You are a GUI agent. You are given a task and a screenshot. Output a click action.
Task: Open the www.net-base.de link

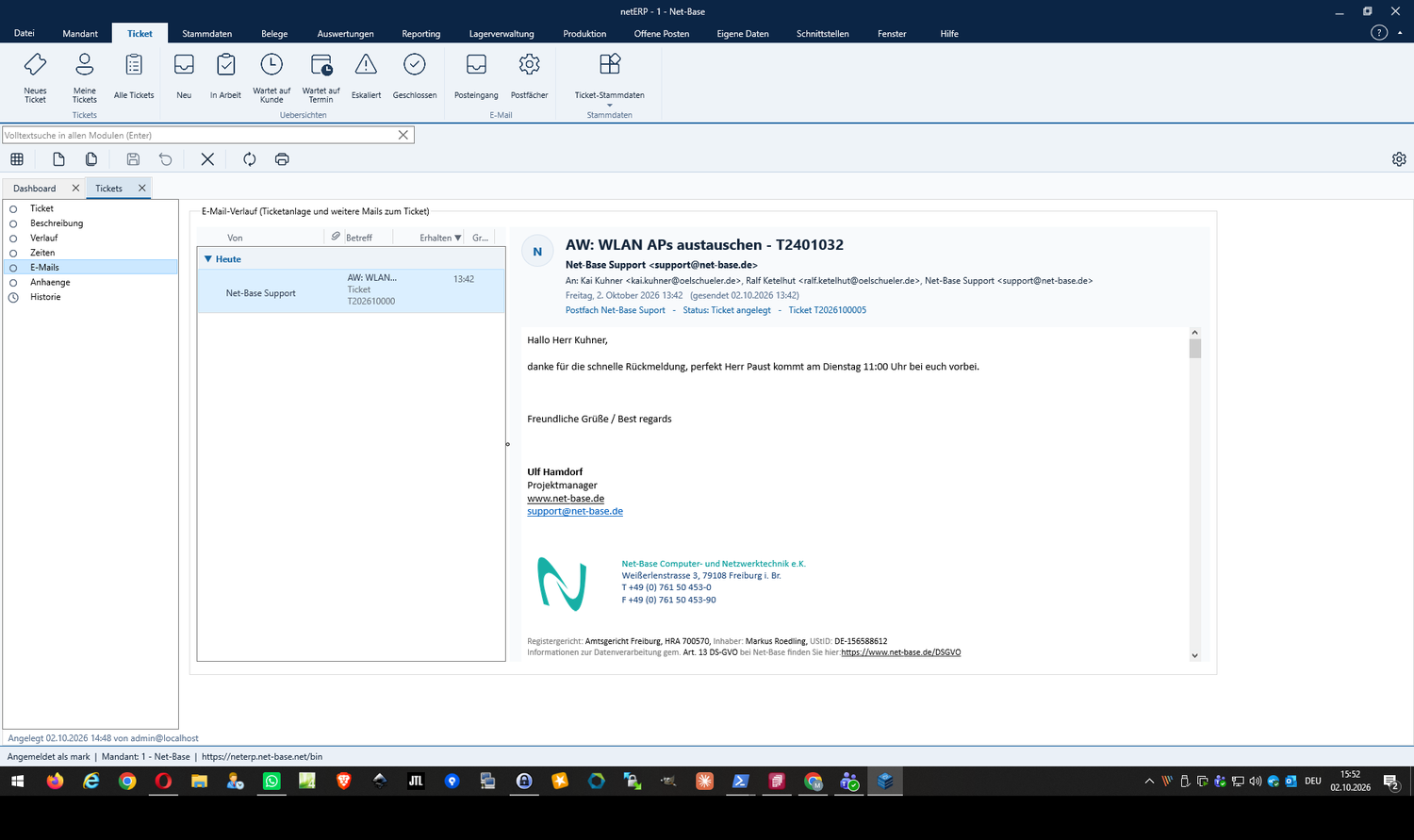click(566, 499)
